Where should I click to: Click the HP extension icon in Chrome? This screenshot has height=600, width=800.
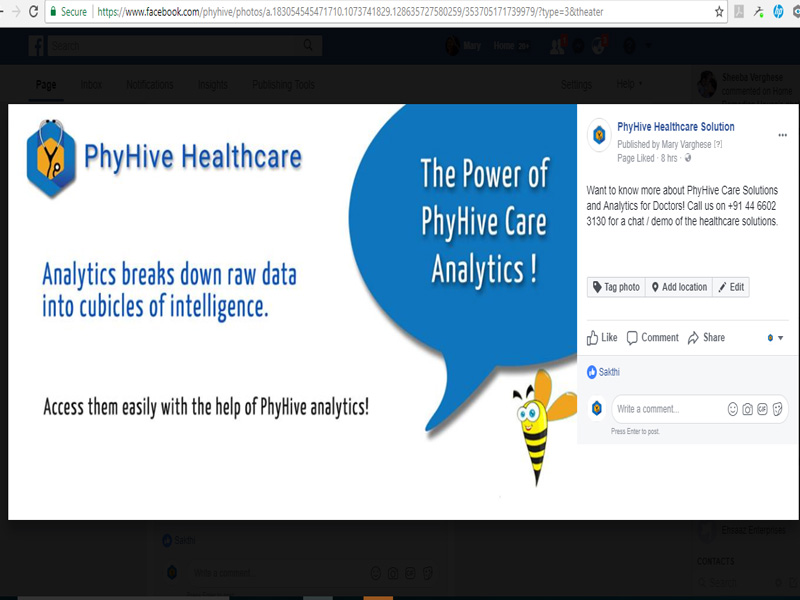click(777, 12)
